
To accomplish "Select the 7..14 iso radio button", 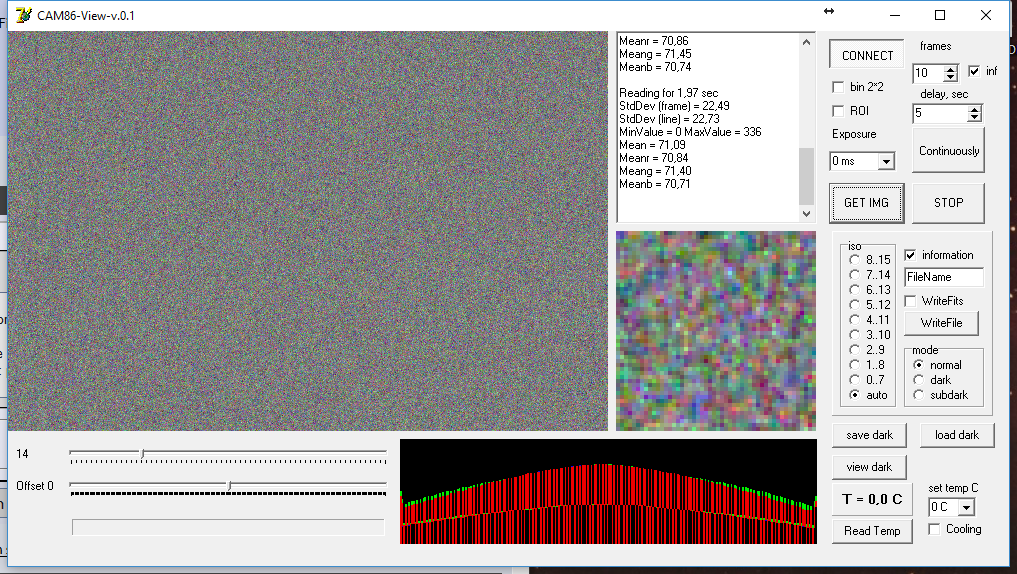I will [x=854, y=274].
